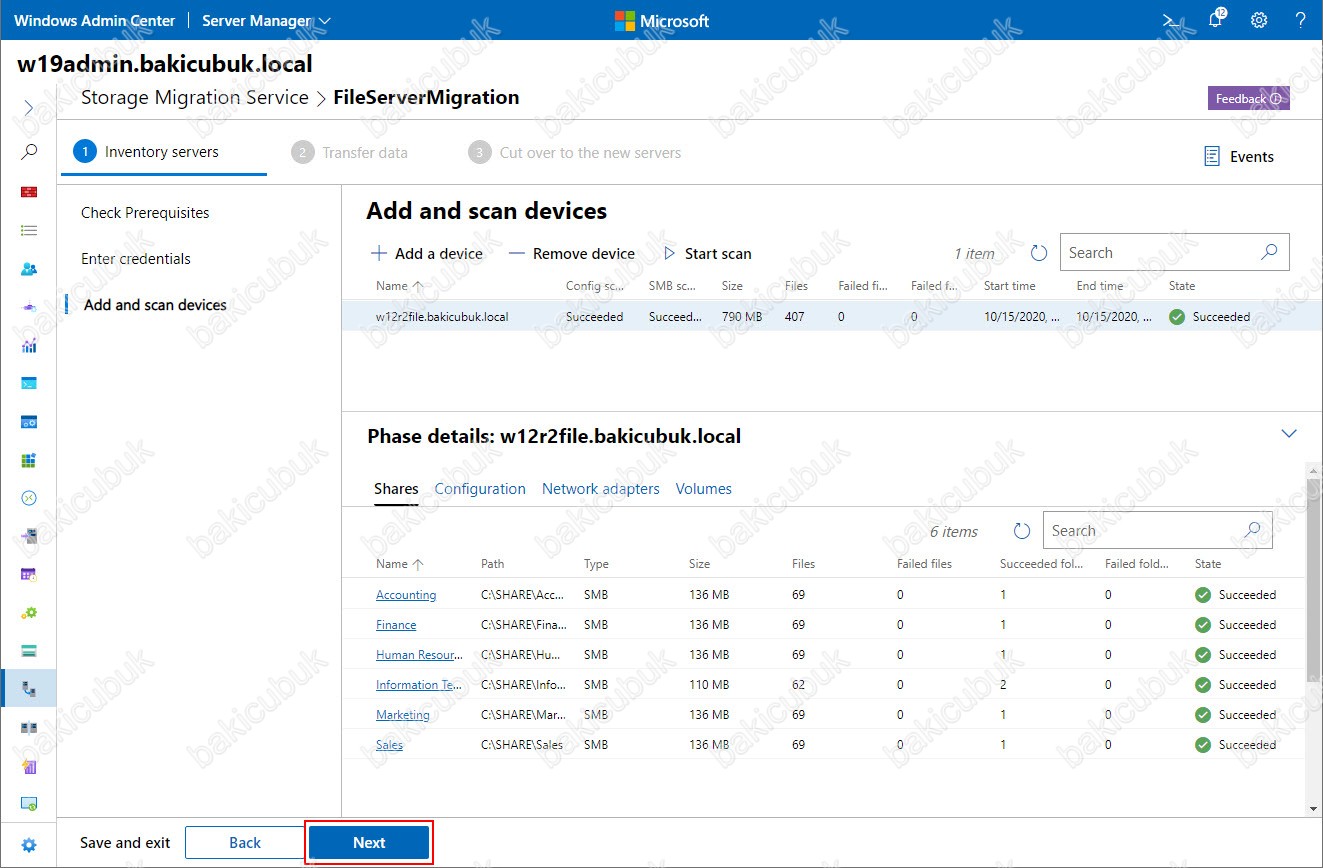Go to Transfer data step
Image resolution: width=1323 pixels, height=868 pixels.
(350, 153)
